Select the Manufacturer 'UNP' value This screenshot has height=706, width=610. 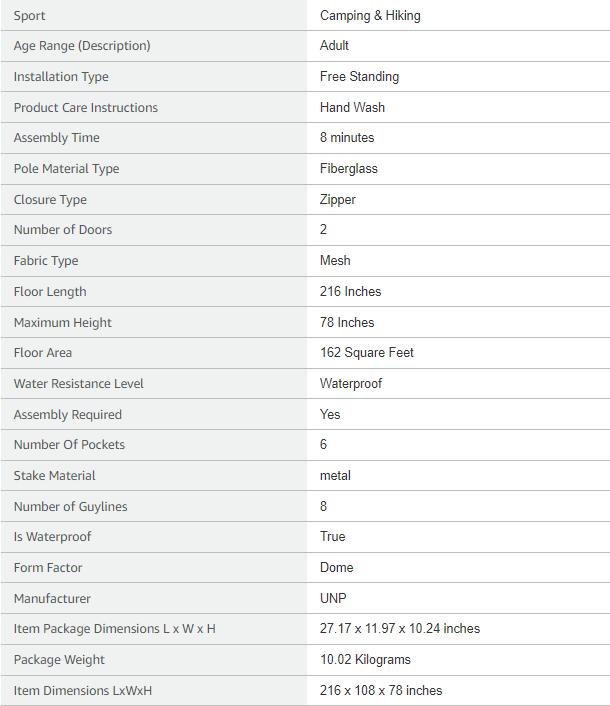[x=333, y=598]
